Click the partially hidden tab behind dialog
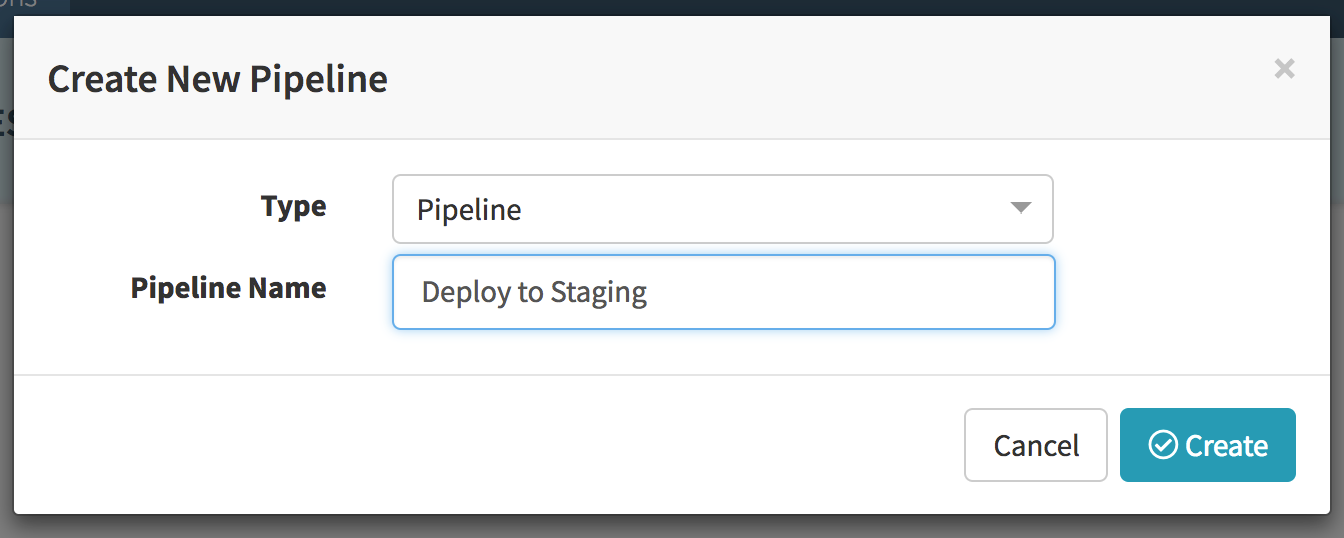1344x538 pixels. point(30,5)
